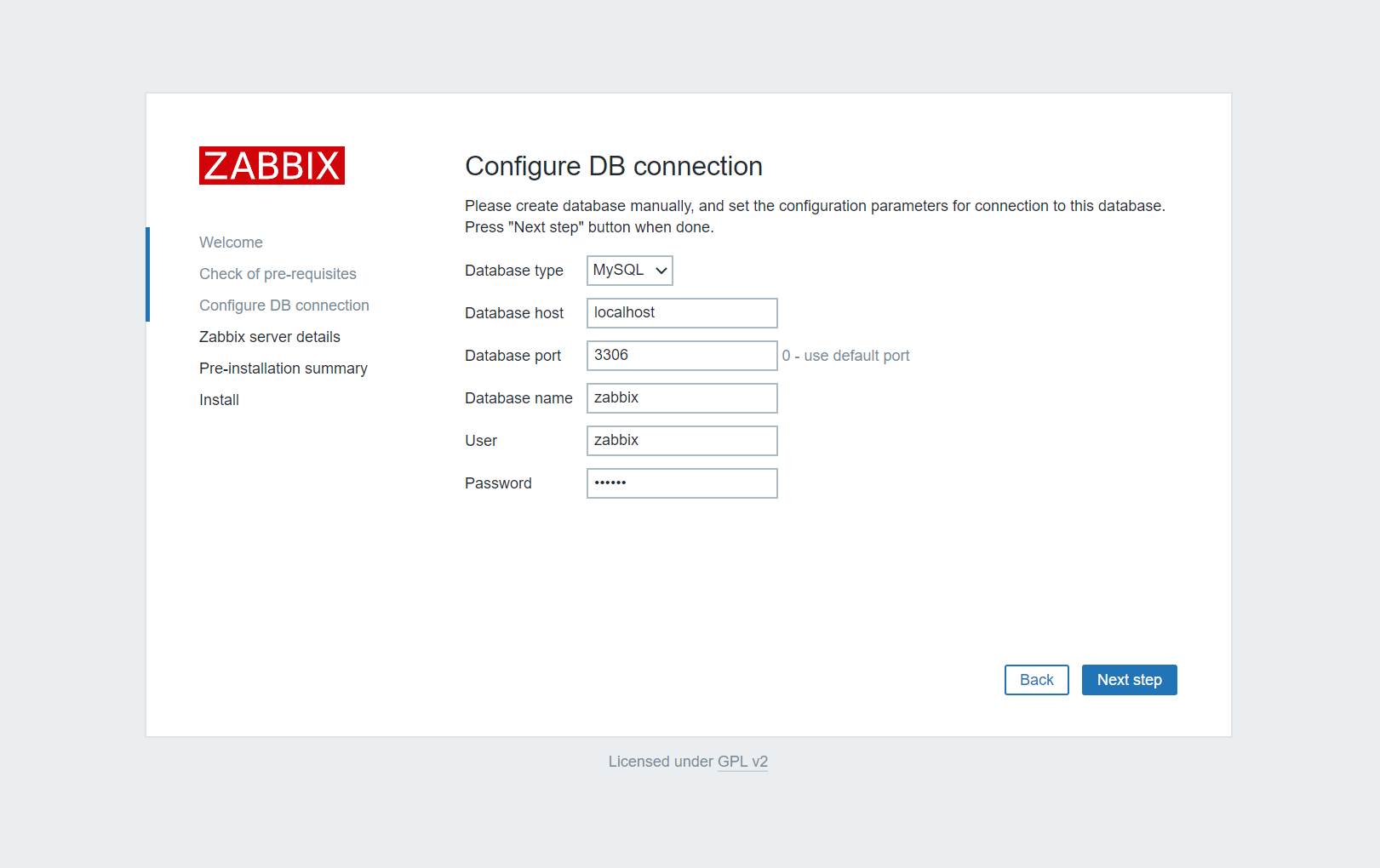Click the Password label
This screenshot has width=1380, height=868.
coord(498,483)
